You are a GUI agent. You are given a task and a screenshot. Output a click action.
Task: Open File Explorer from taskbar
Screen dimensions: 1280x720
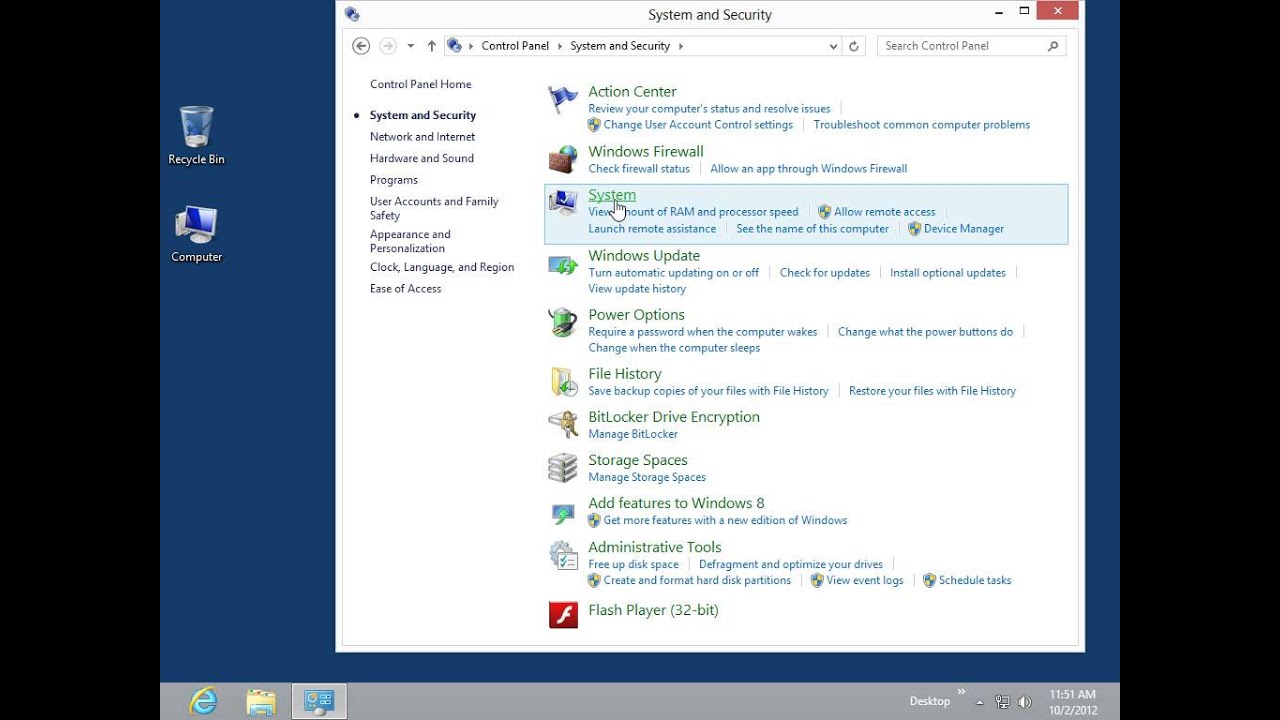[261, 701]
